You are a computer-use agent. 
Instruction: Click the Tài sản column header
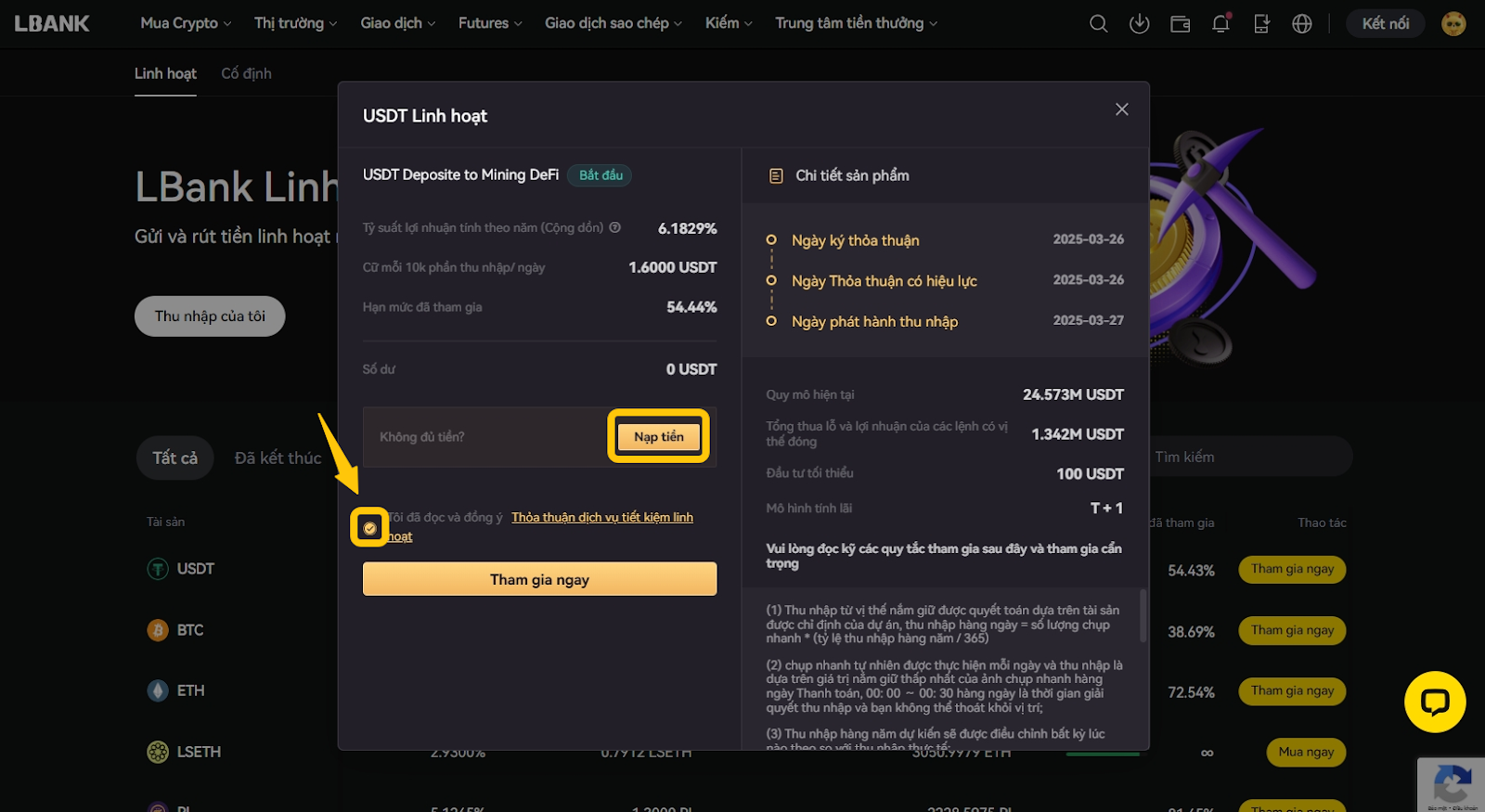tap(165, 522)
